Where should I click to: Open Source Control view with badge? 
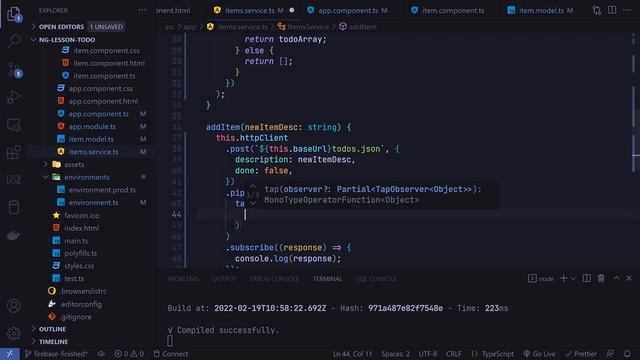[14, 70]
